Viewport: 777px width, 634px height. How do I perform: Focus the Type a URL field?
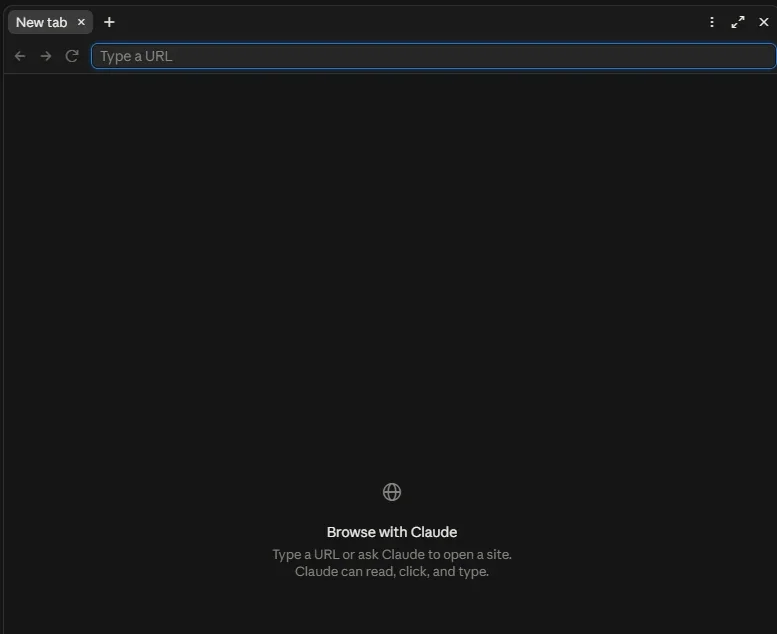(434, 56)
